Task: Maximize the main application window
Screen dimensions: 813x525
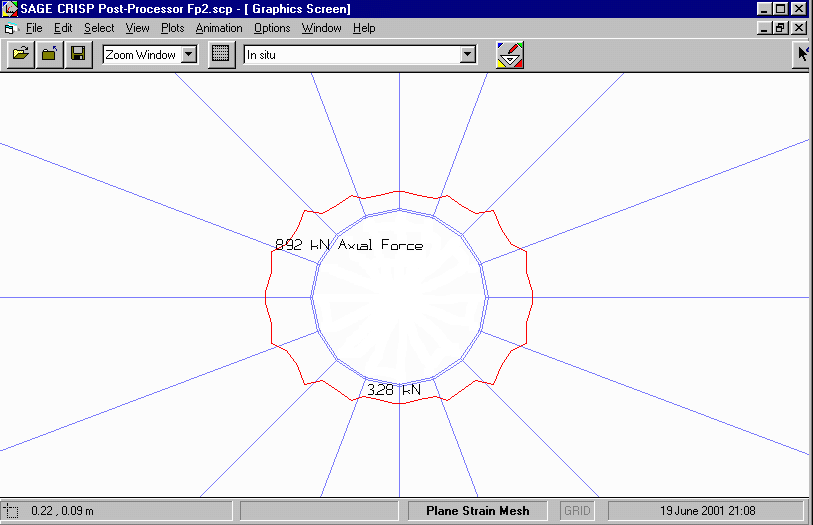Action: click(x=780, y=9)
